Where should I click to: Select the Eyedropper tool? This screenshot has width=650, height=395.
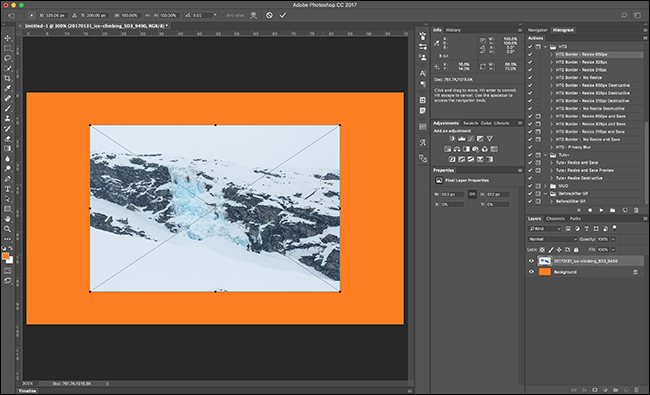(7, 88)
